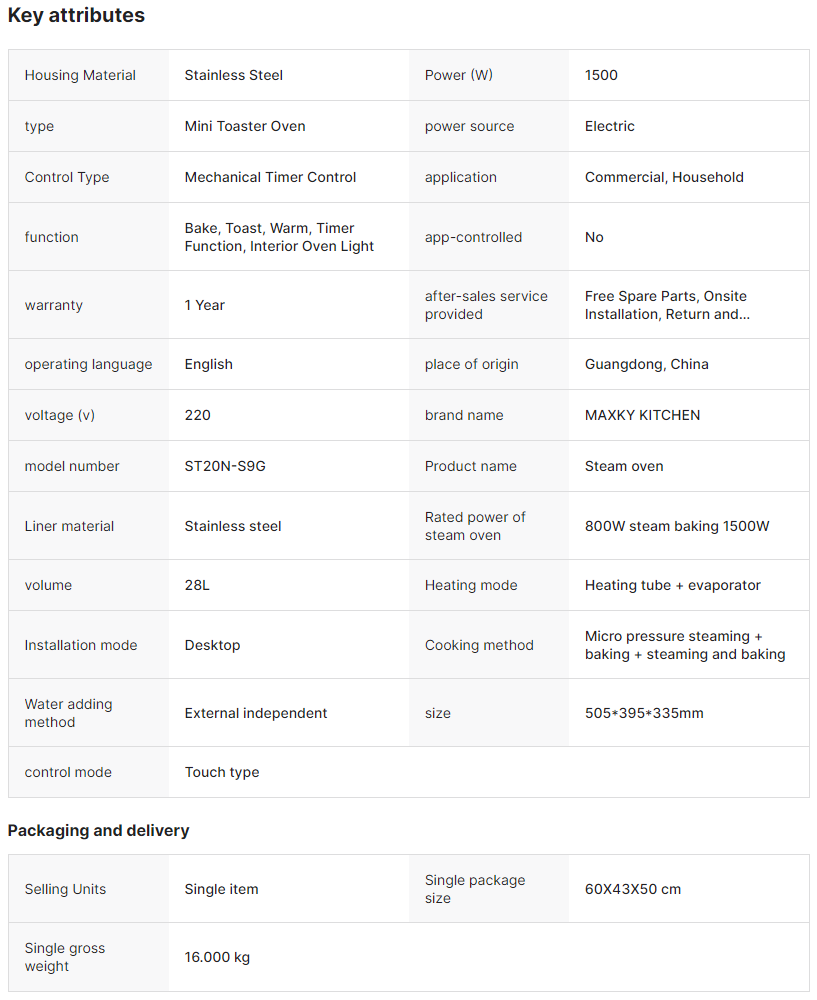This screenshot has width=817, height=1000.
Task: Click the voltage value 220
Action: 198,415
